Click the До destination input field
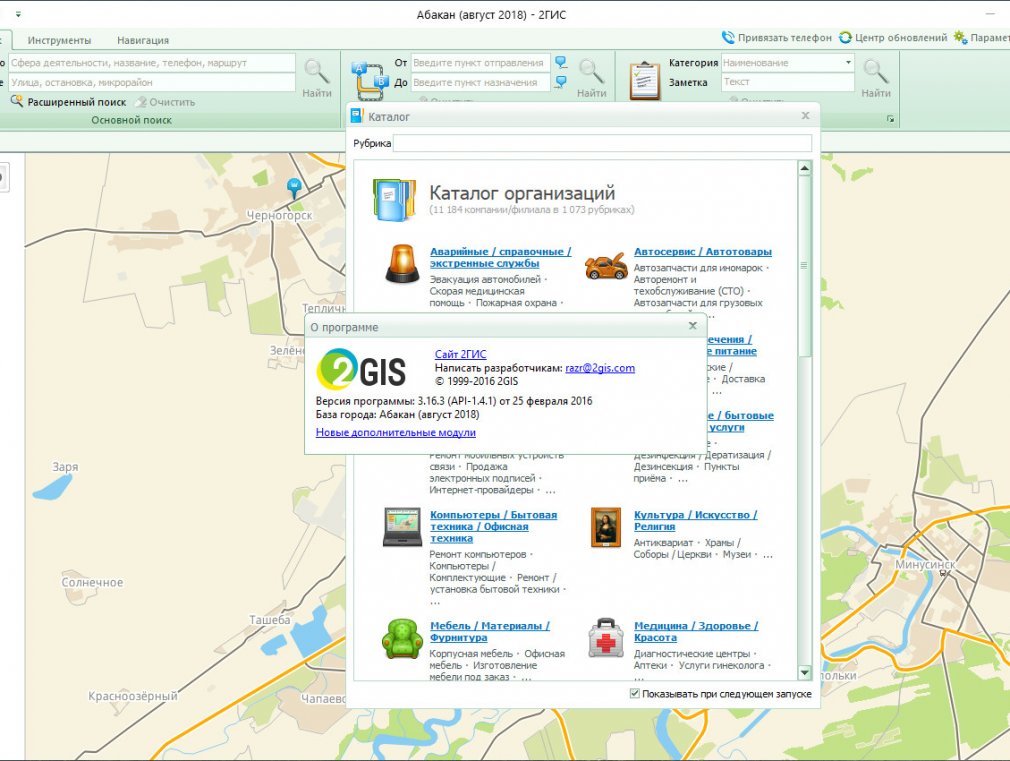1010x761 pixels. [x=481, y=82]
